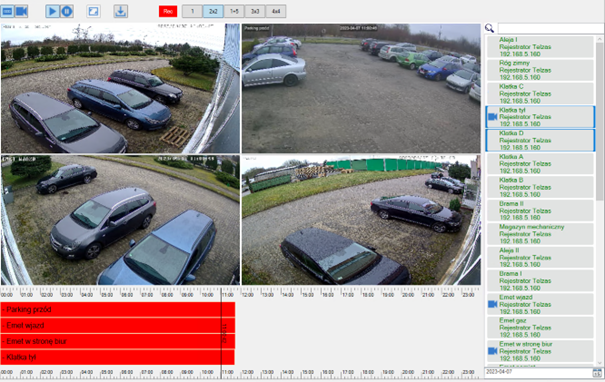Screen dimensions: 605x382
Task: Open the Parking przód camera view
Action: tap(361, 89)
